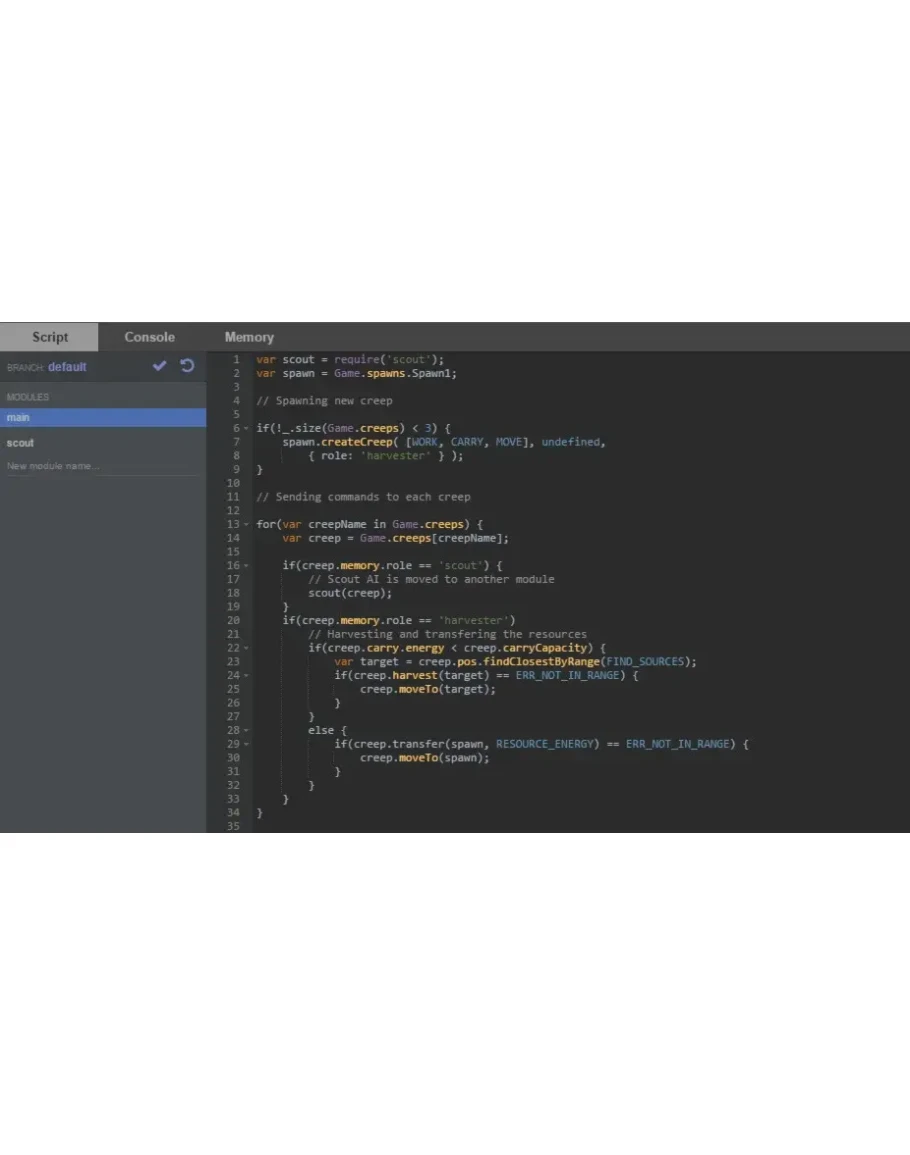Click the revert changes arrow icon
Image resolution: width=910 pixels, height=1155 pixels.
[187, 366]
